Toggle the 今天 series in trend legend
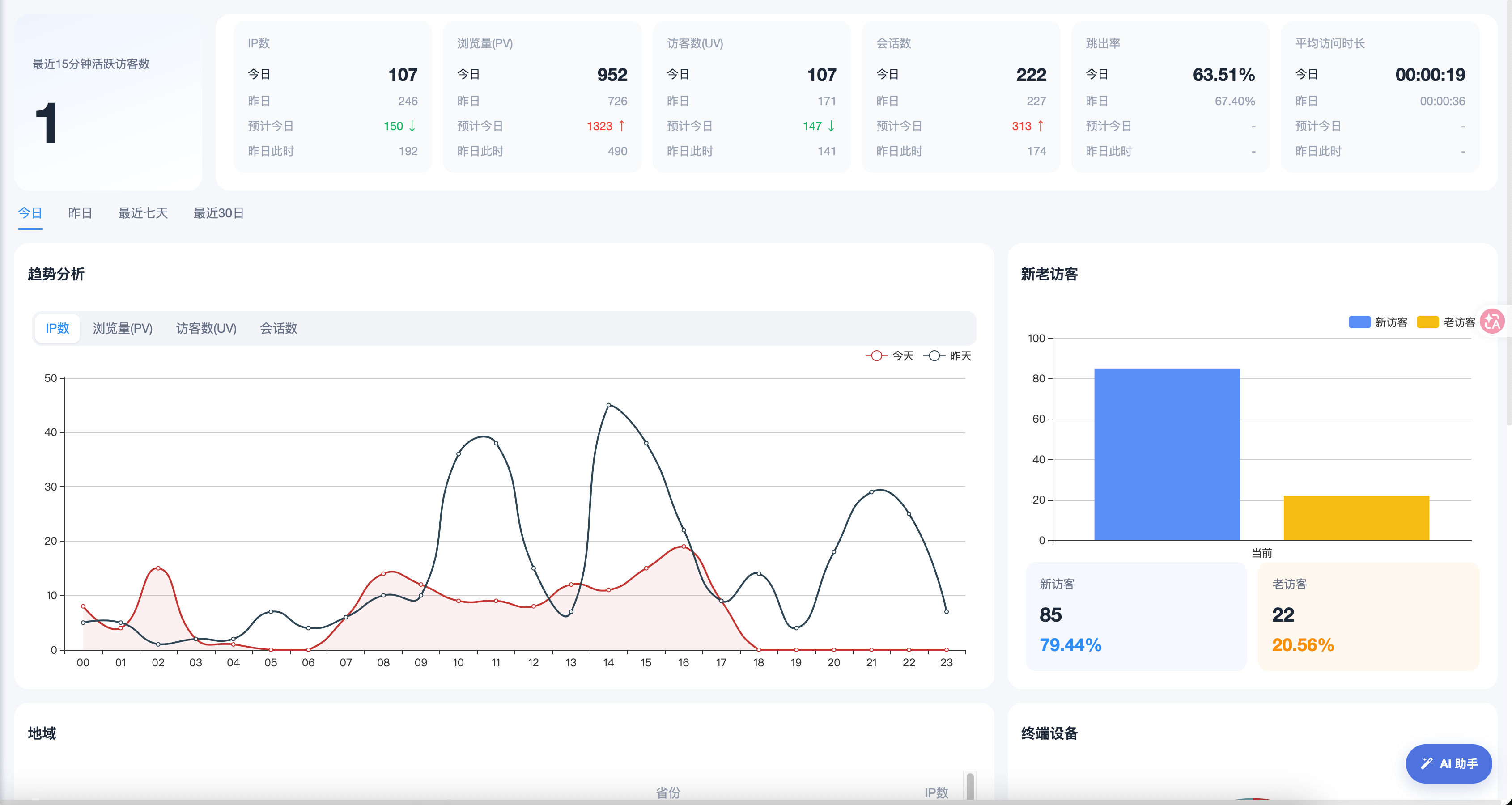Screen dimensions: 1512x805 (x=889, y=356)
